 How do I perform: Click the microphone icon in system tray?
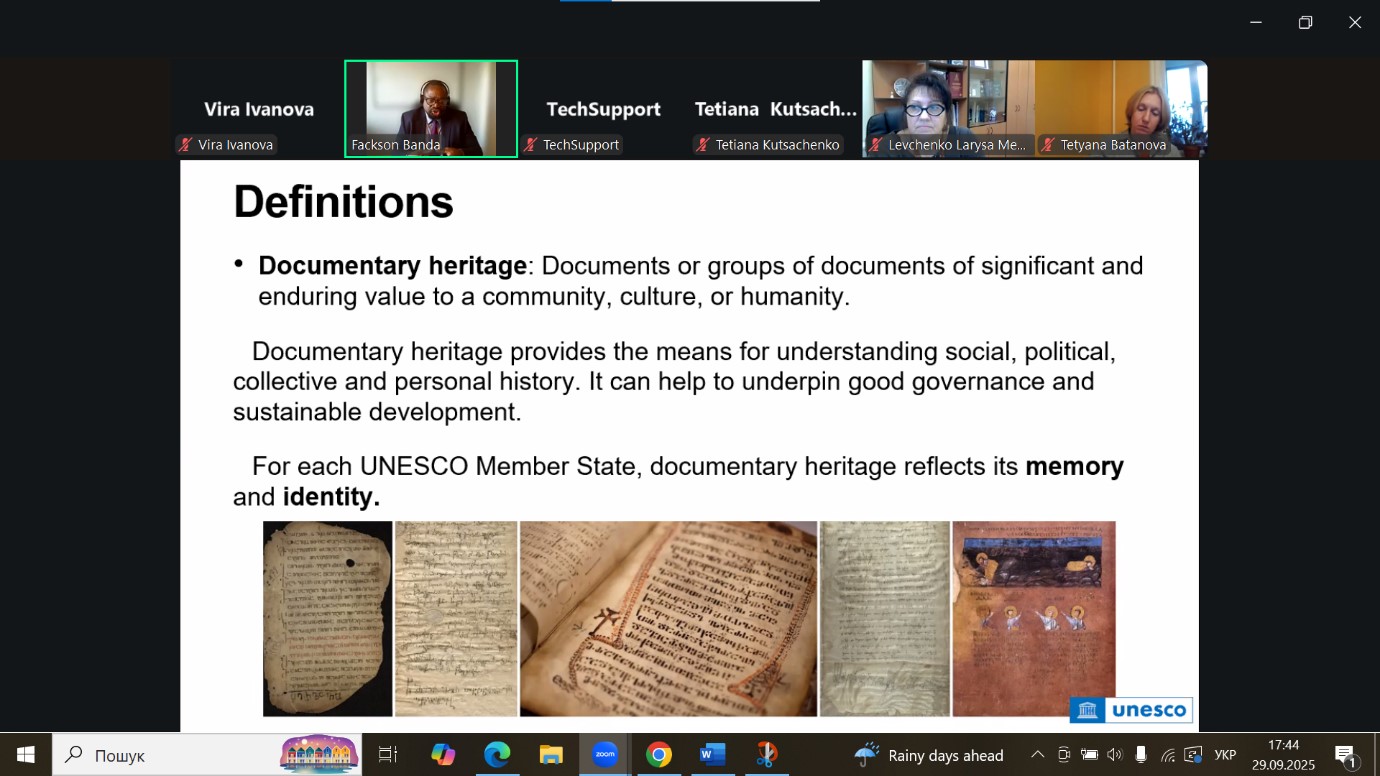[1141, 755]
